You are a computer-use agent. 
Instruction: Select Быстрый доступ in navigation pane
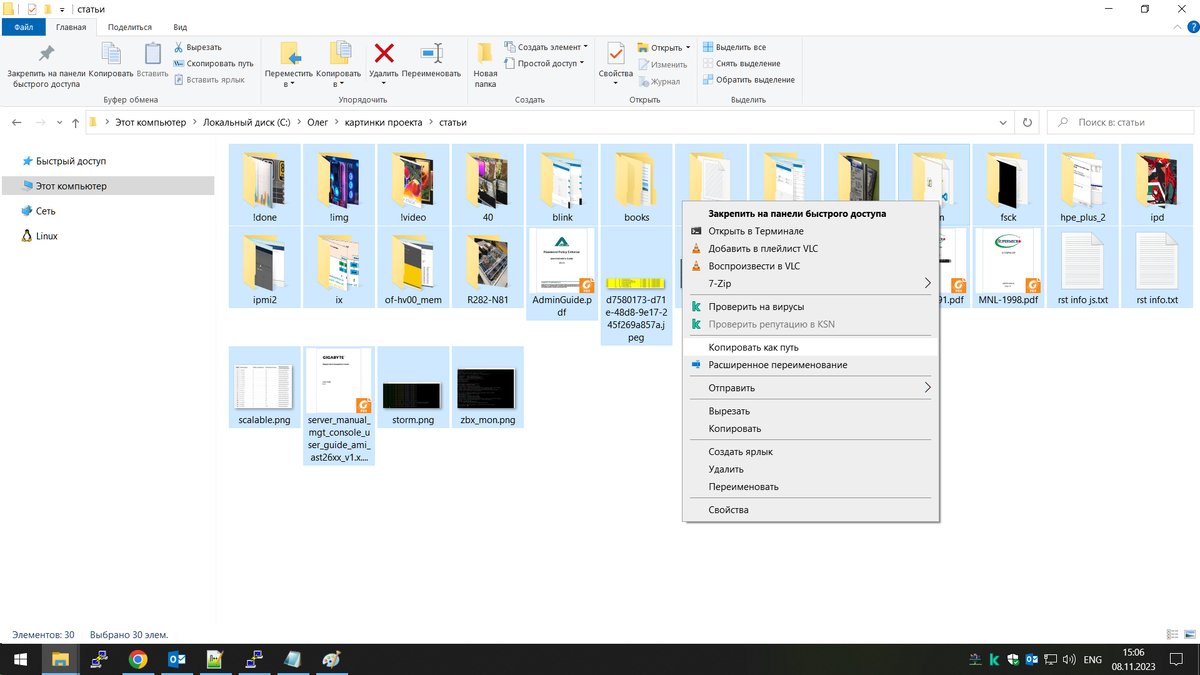(70, 161)
